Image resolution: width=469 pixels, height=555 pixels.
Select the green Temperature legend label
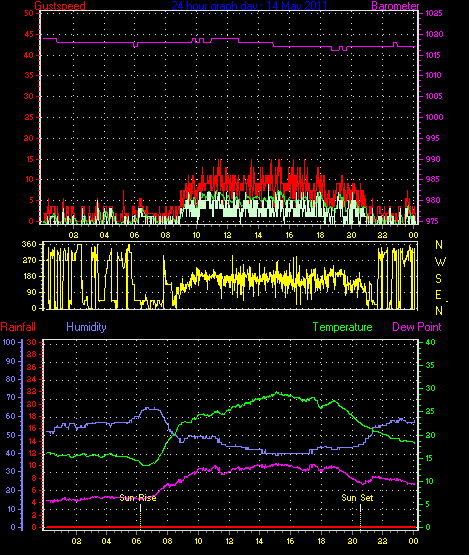(342, 327)
